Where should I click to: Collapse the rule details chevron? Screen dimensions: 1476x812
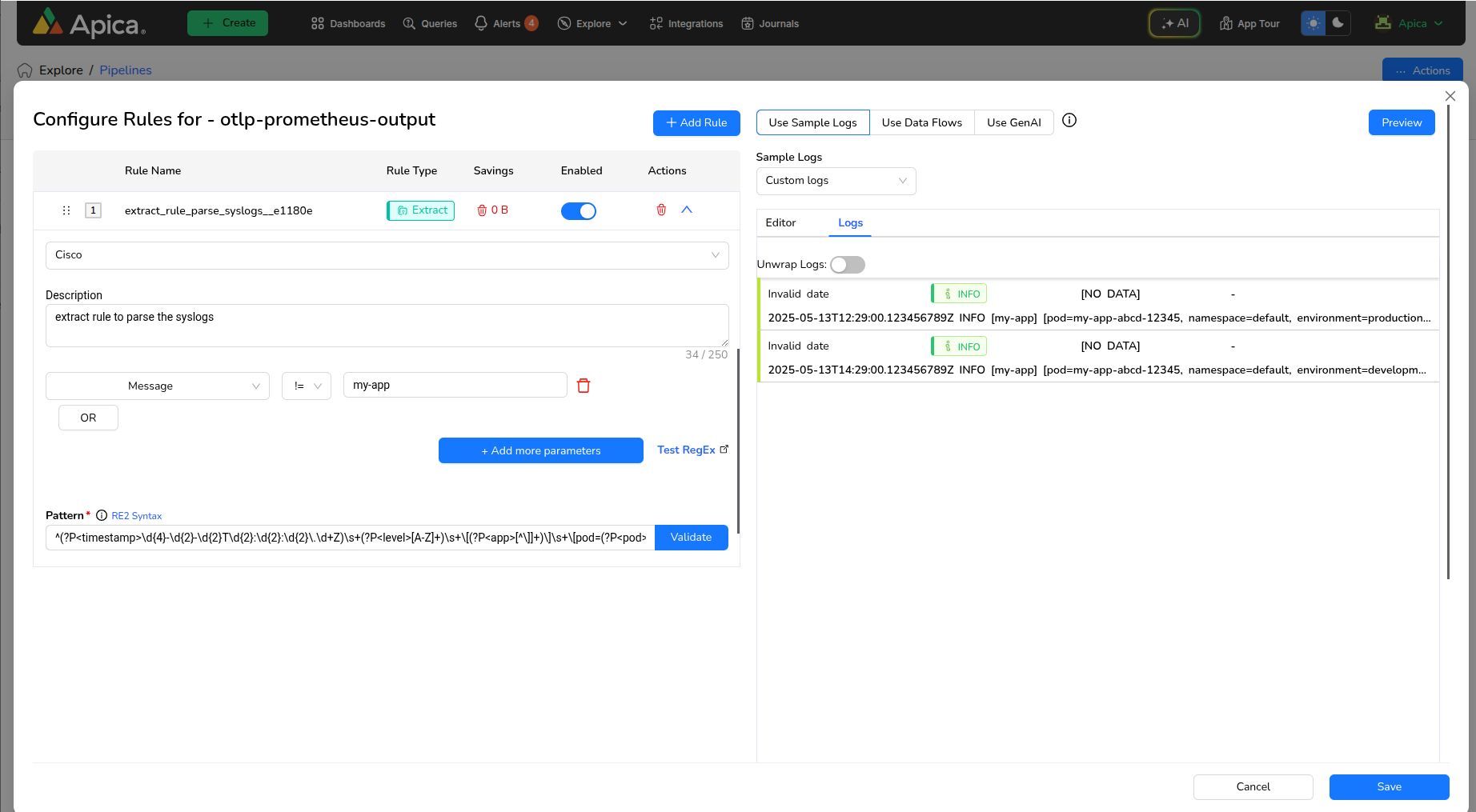pos(687,210)
